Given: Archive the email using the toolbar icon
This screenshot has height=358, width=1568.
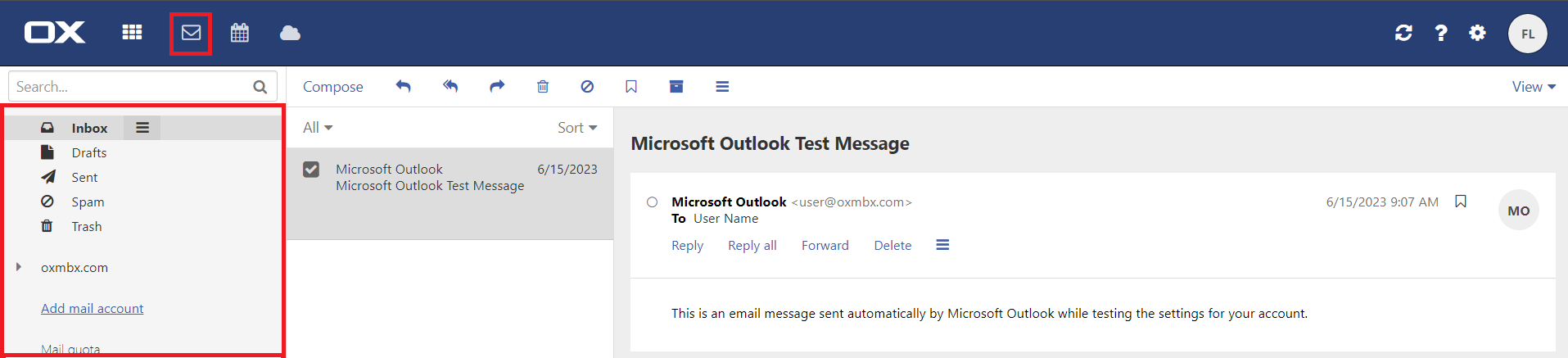Looking at the screenshot, I should (676, 86).
